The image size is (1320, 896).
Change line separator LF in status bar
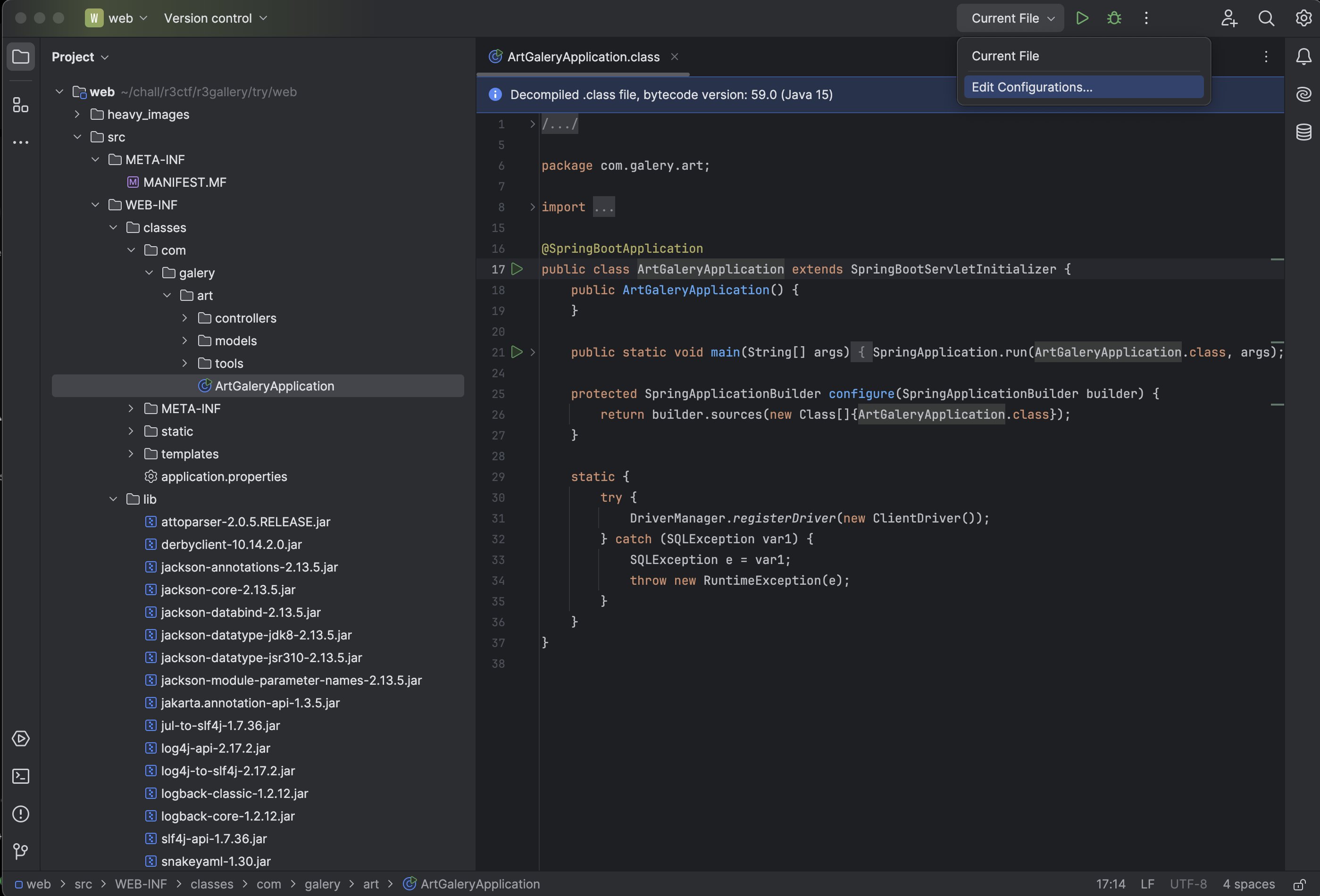pos(1147,884)
